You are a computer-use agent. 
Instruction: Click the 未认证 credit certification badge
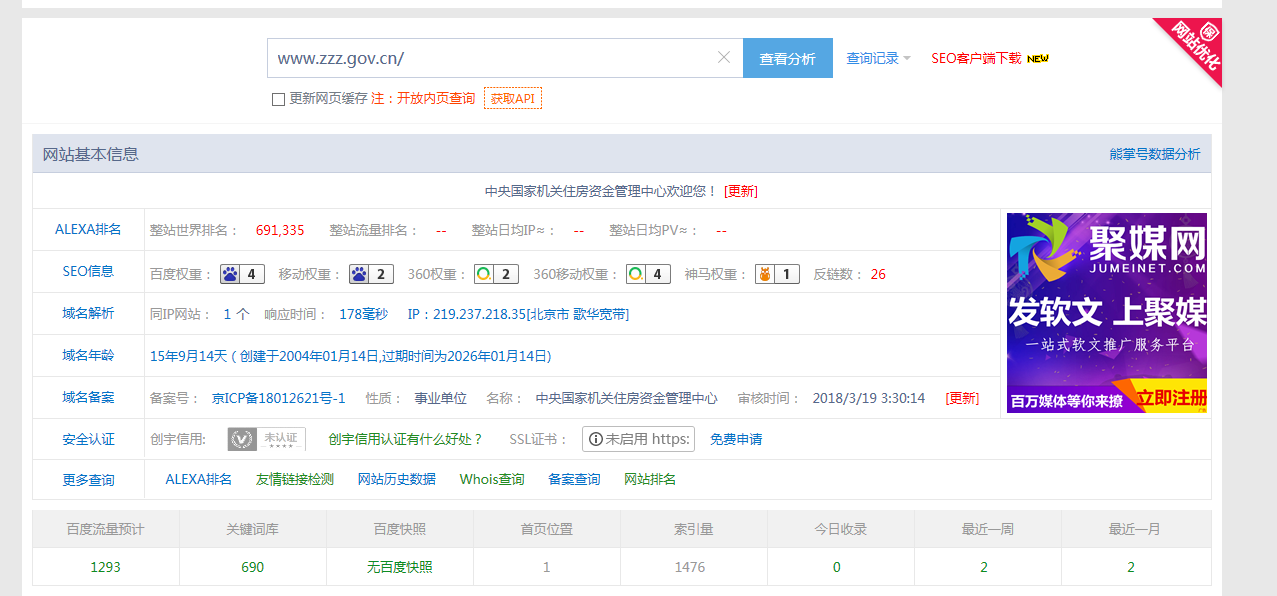pyautogui.click(x=266, y=439)
